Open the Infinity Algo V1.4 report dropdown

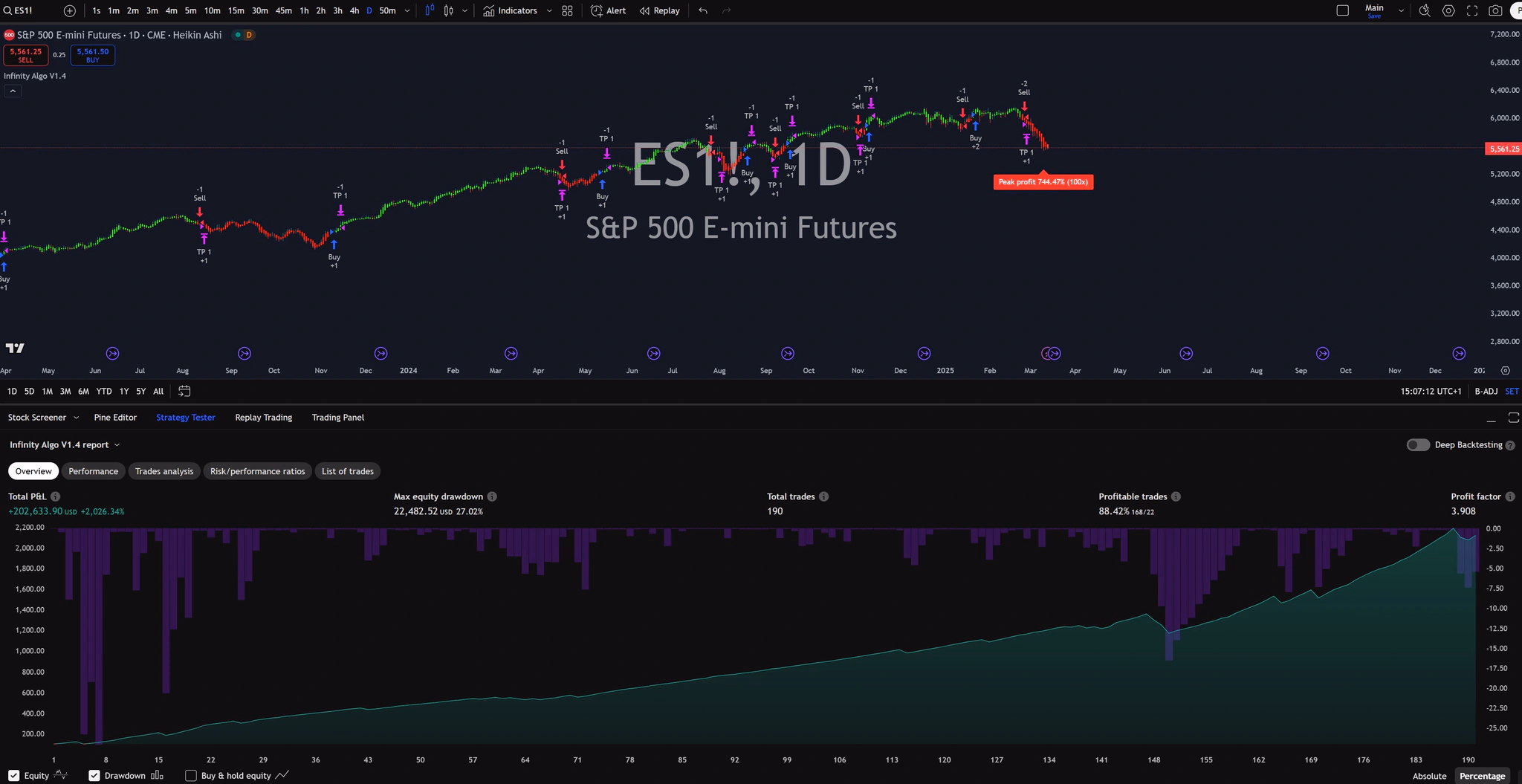point(64,444)
